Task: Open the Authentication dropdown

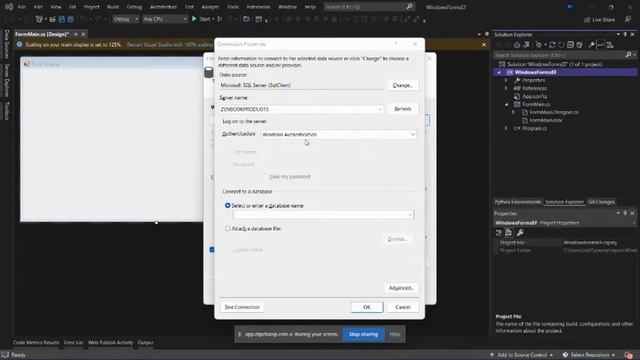Action: pyautogui.click(x=413, y=134)
